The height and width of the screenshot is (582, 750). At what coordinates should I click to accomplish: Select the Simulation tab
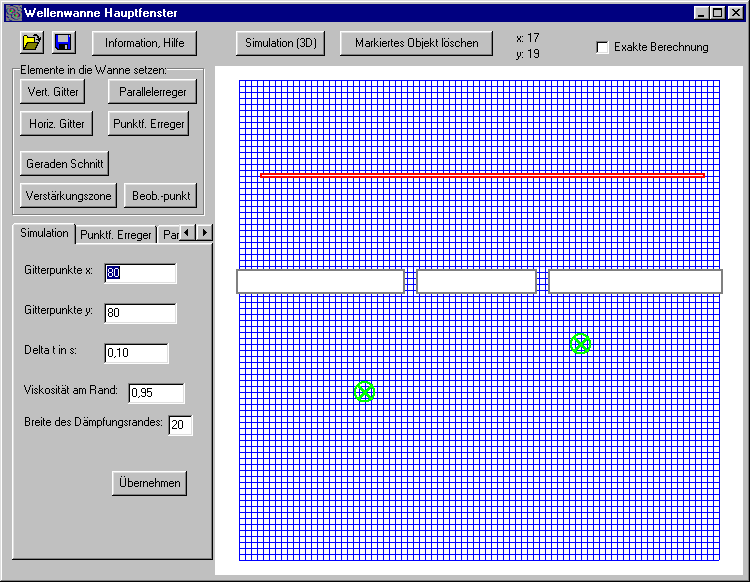(44, 233)
